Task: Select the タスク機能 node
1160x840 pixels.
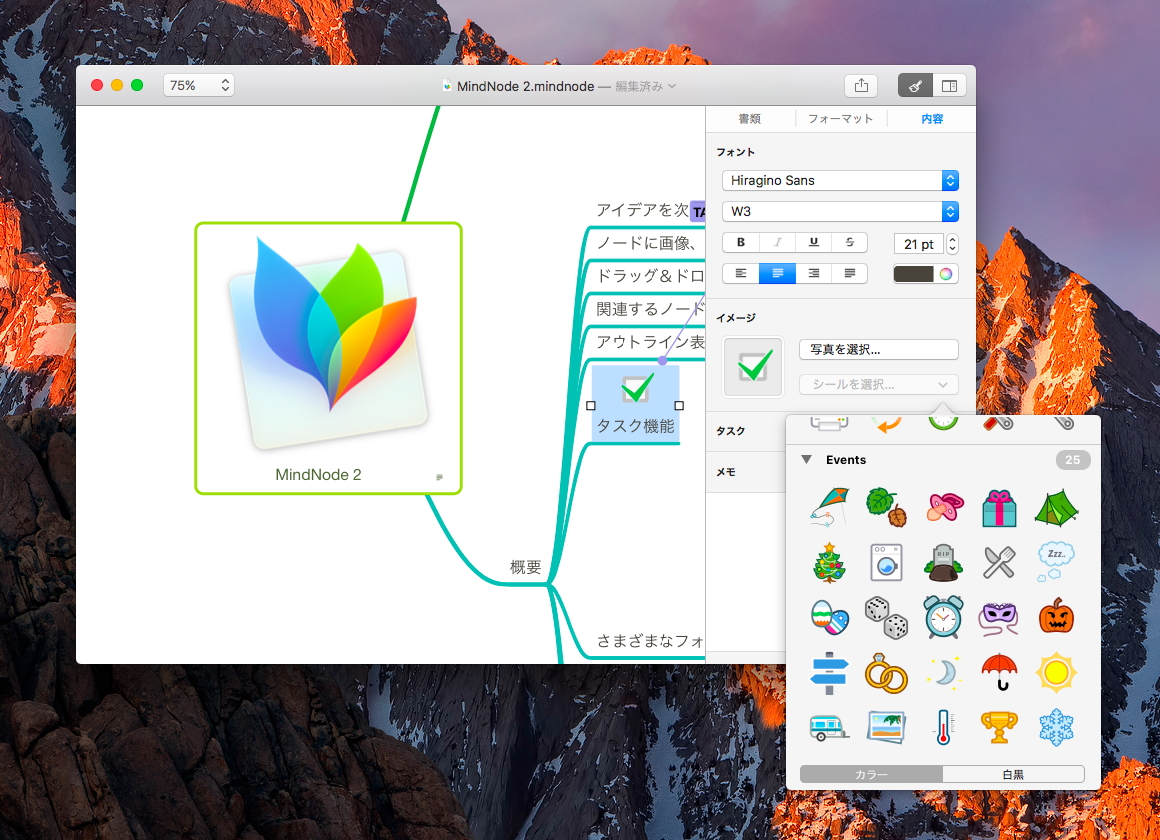Action: point(635,404)
